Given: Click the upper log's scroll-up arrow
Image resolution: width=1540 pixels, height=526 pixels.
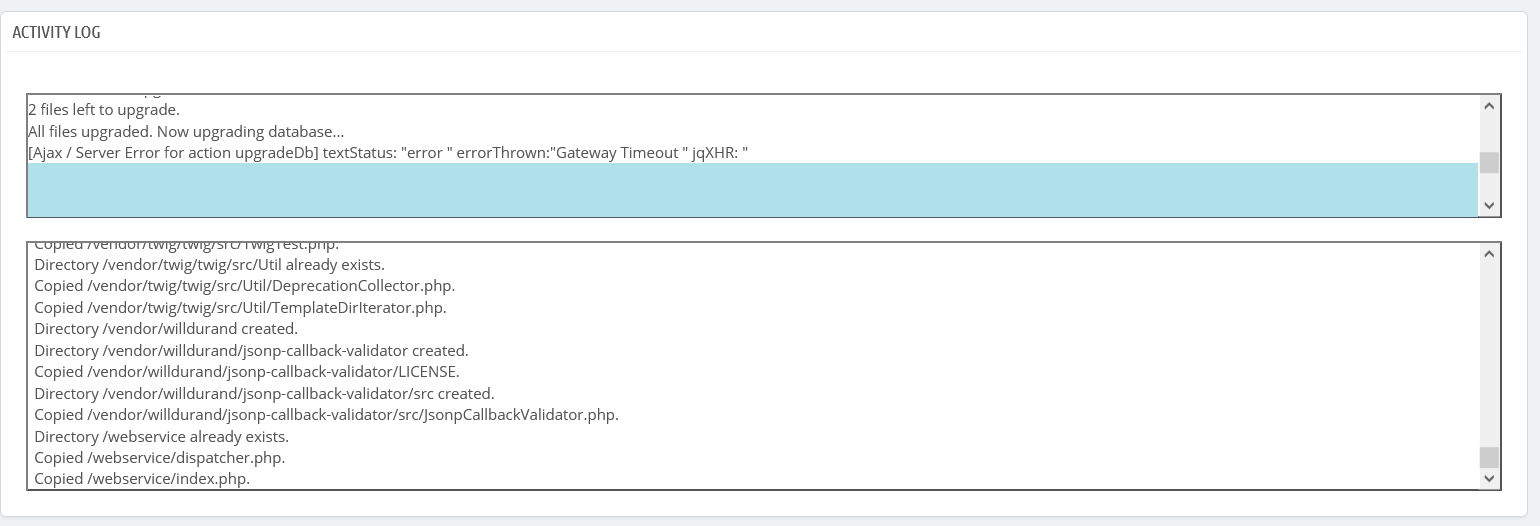Looking at the screenshot, I should (x=1489, y=106).
